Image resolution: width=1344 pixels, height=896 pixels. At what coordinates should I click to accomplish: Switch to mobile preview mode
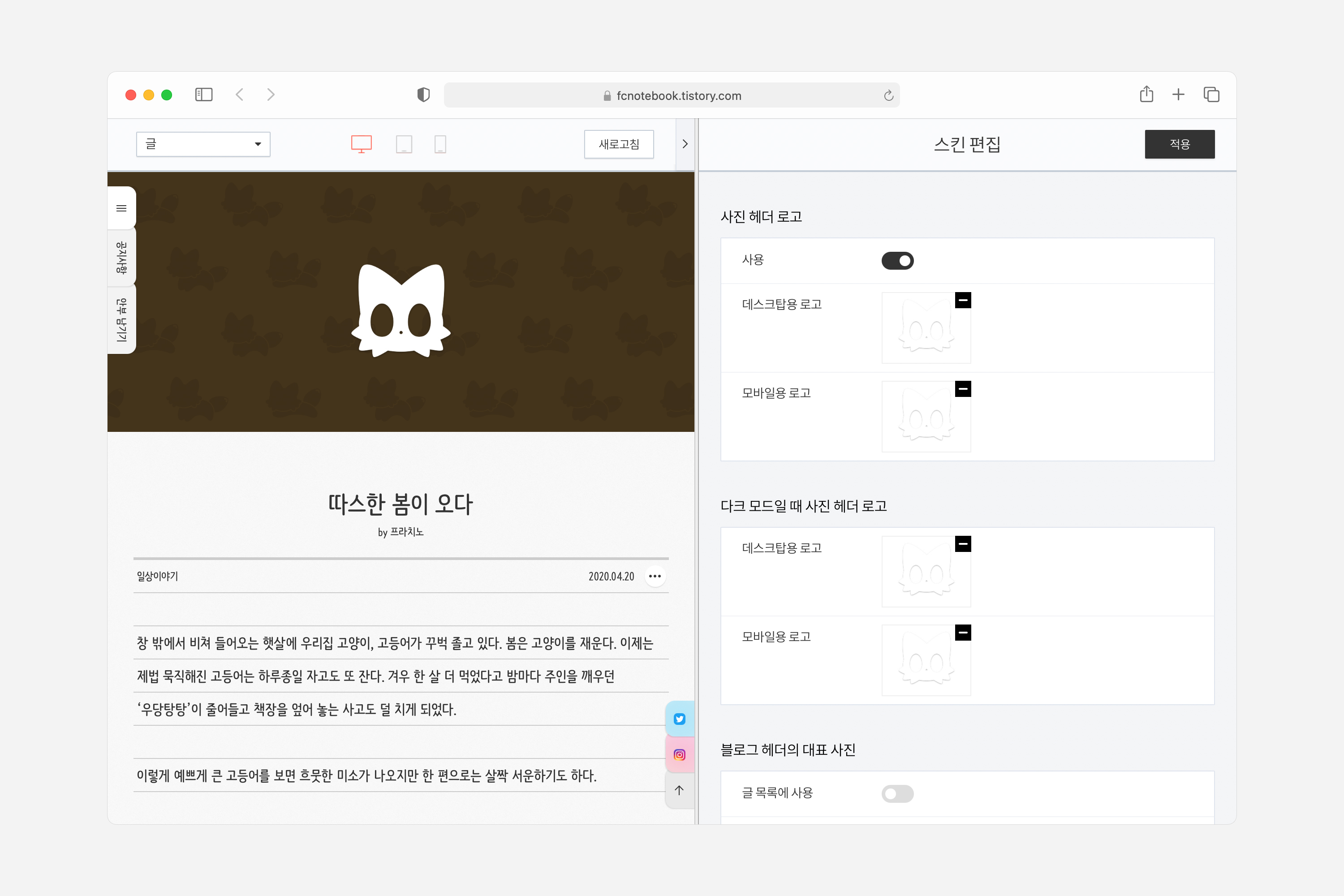click(x=440, y=144)
